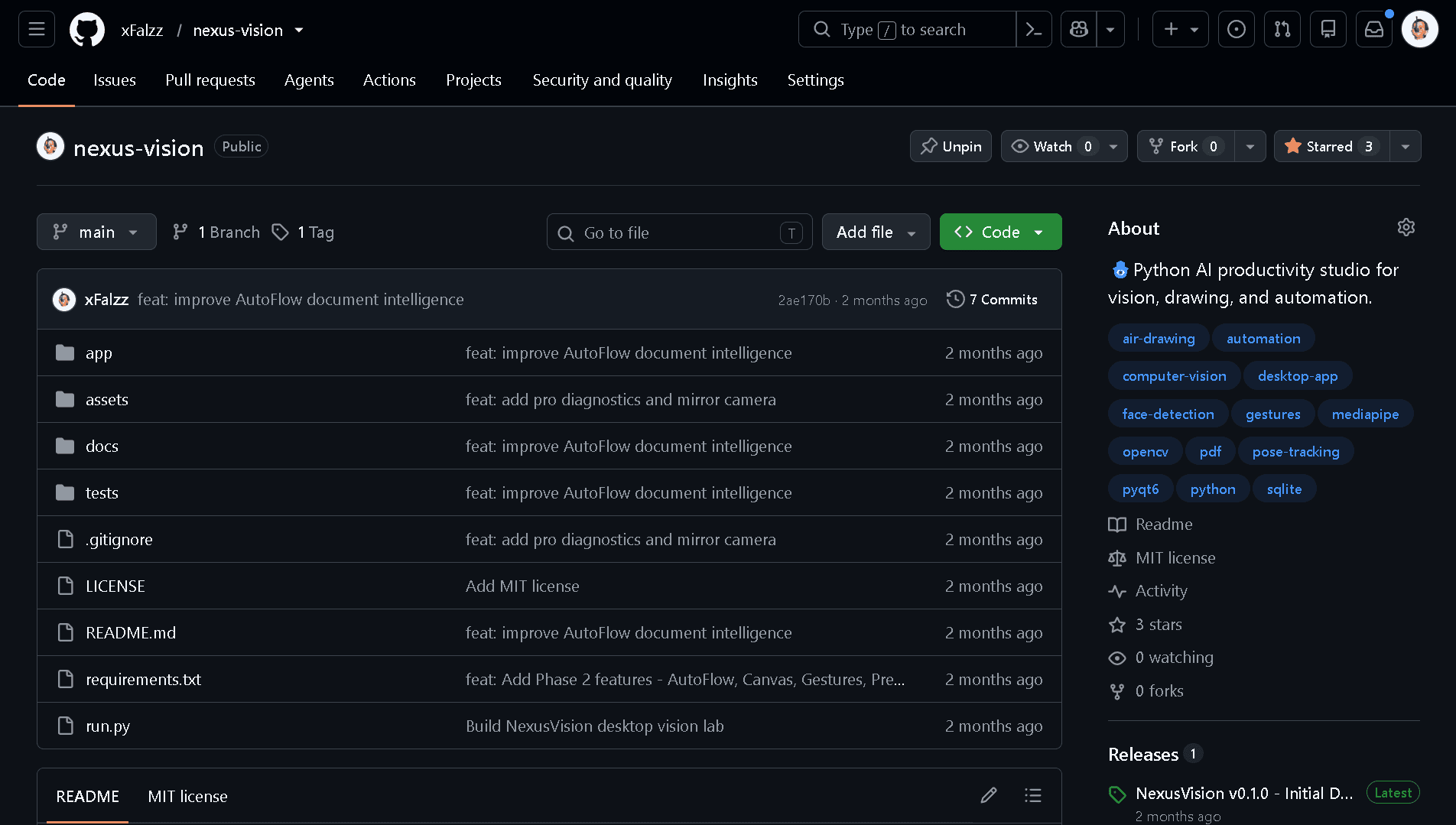Open the Security and quality tab

[x=603, y=80]
